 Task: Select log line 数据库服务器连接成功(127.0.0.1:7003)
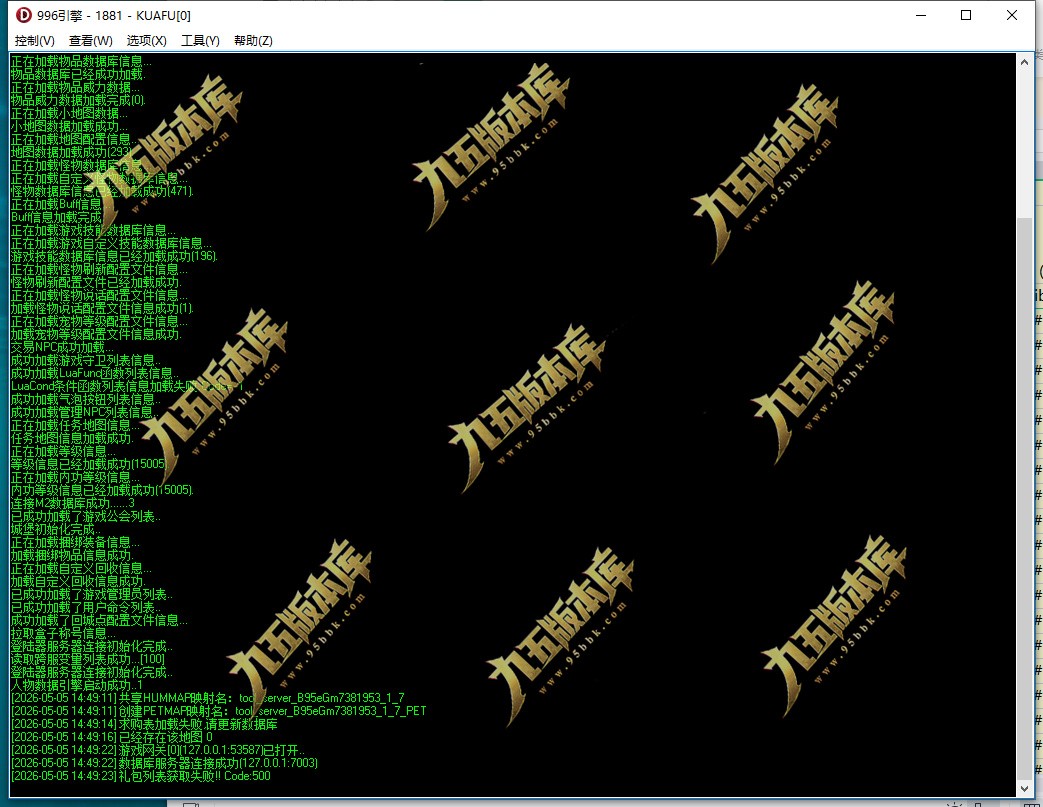164,763
